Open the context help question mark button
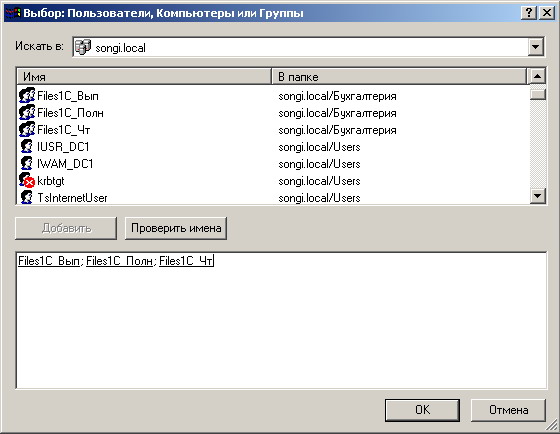The width and height of the screenshot is (560, 434). 529,13
